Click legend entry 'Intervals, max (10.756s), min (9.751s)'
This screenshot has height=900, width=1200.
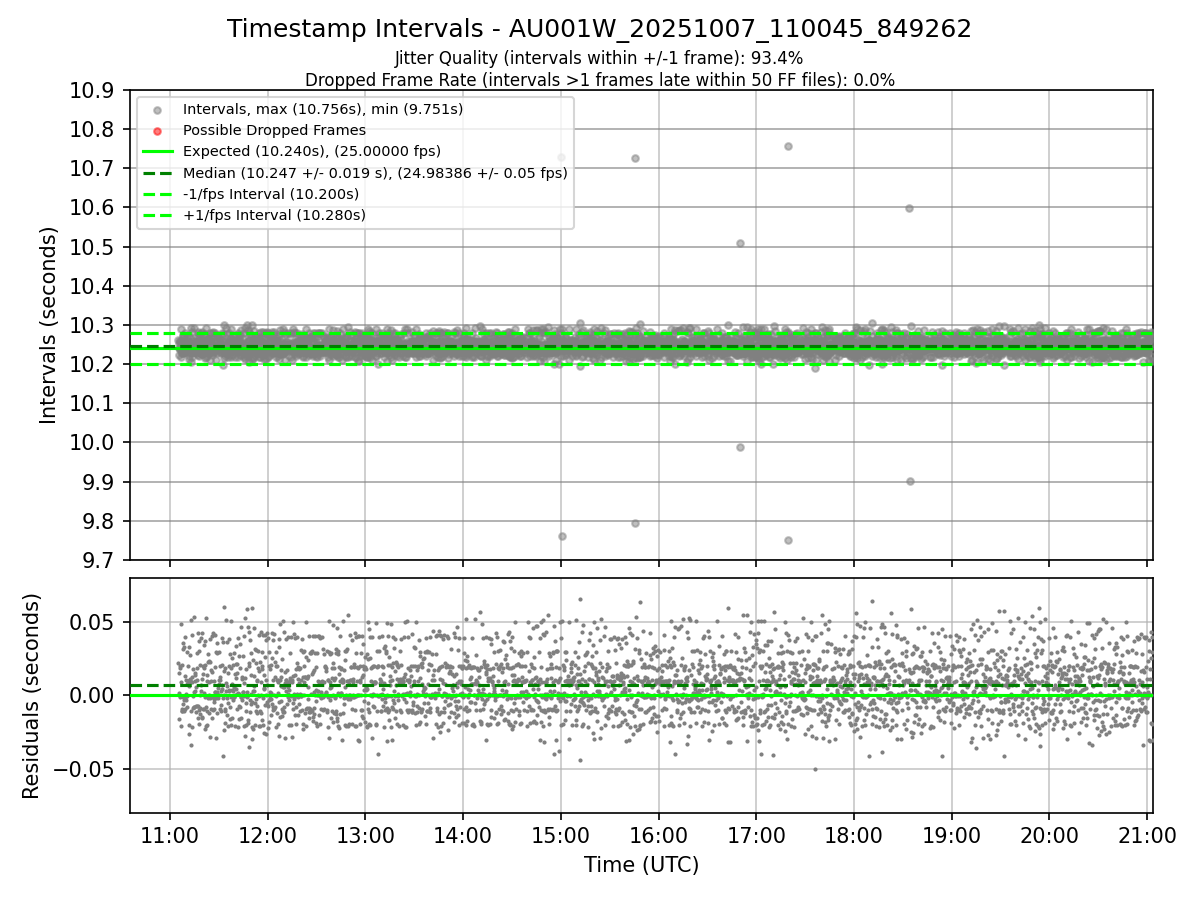tap(323, 109)
